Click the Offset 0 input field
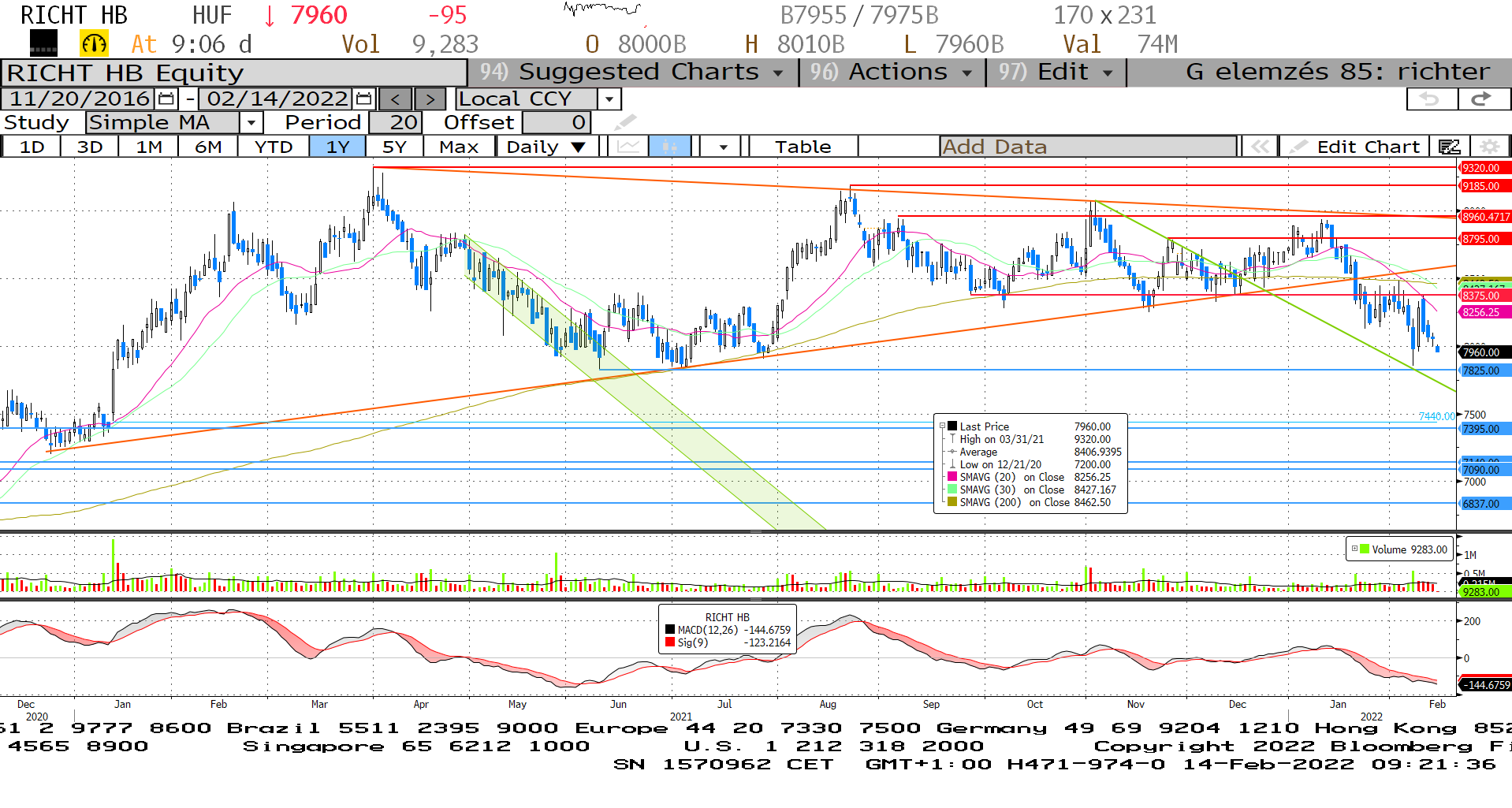This screenshot has height=808, width=1512. pyautogui.click(x=556, y=123)
